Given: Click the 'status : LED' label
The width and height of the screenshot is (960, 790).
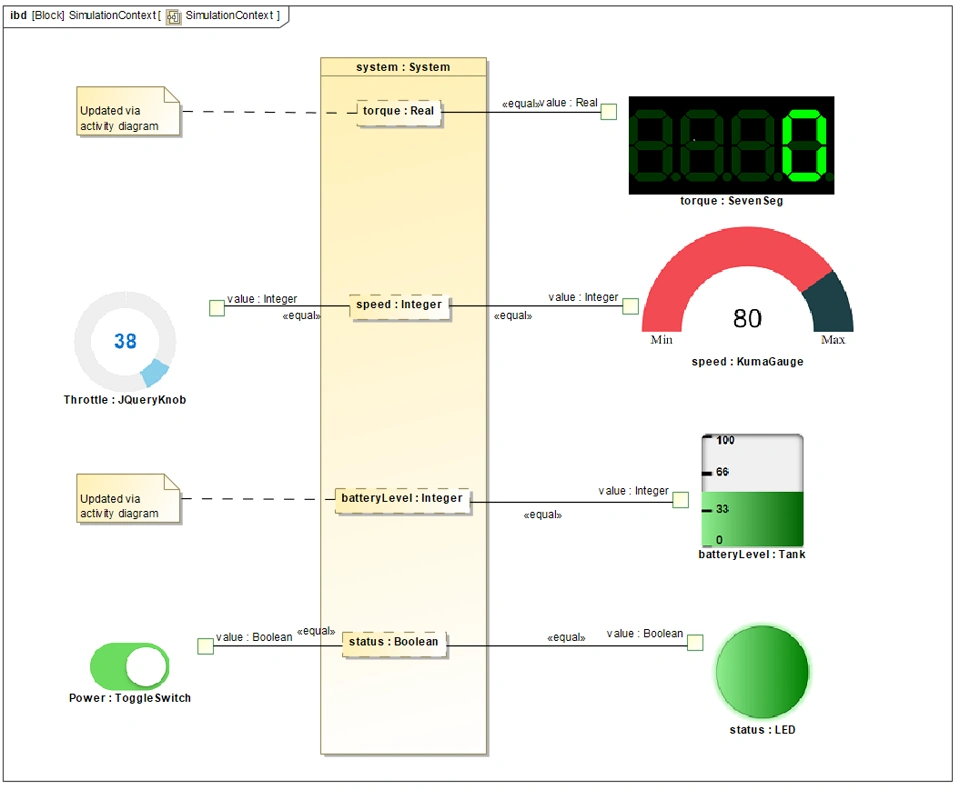Looking at the screenshot, I should [762, 730].
